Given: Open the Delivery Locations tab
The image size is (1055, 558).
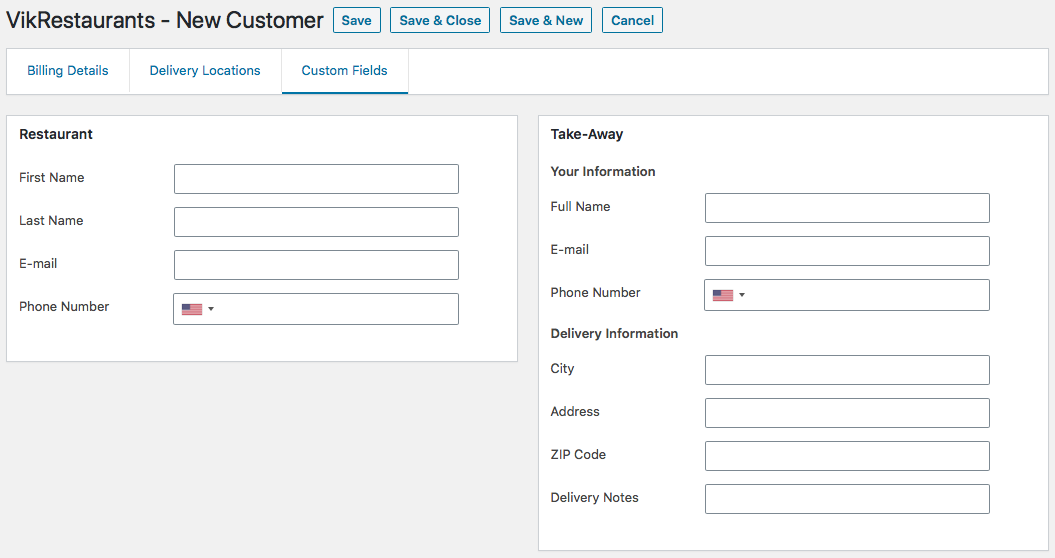Looking at the screenshot, I should (205, 71).
